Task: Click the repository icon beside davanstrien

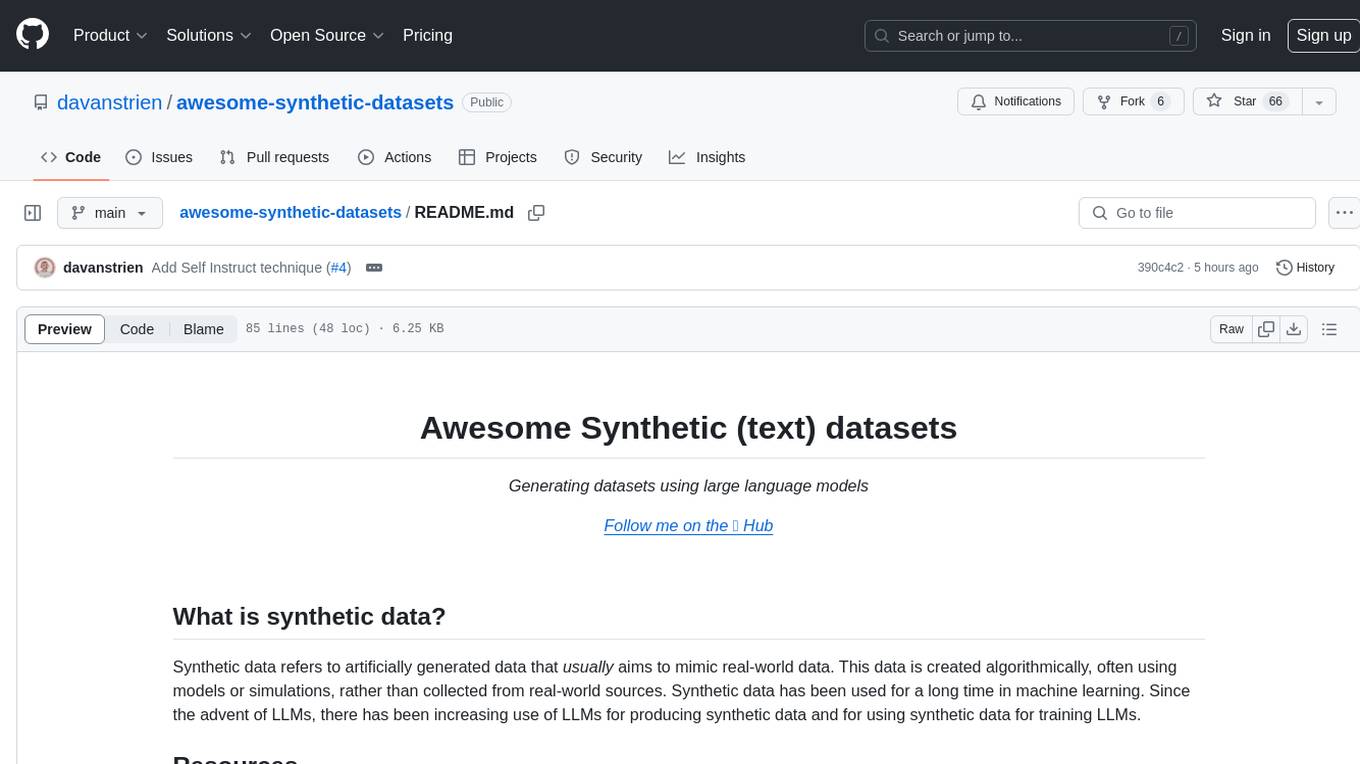Action: (x=40, y=102)
